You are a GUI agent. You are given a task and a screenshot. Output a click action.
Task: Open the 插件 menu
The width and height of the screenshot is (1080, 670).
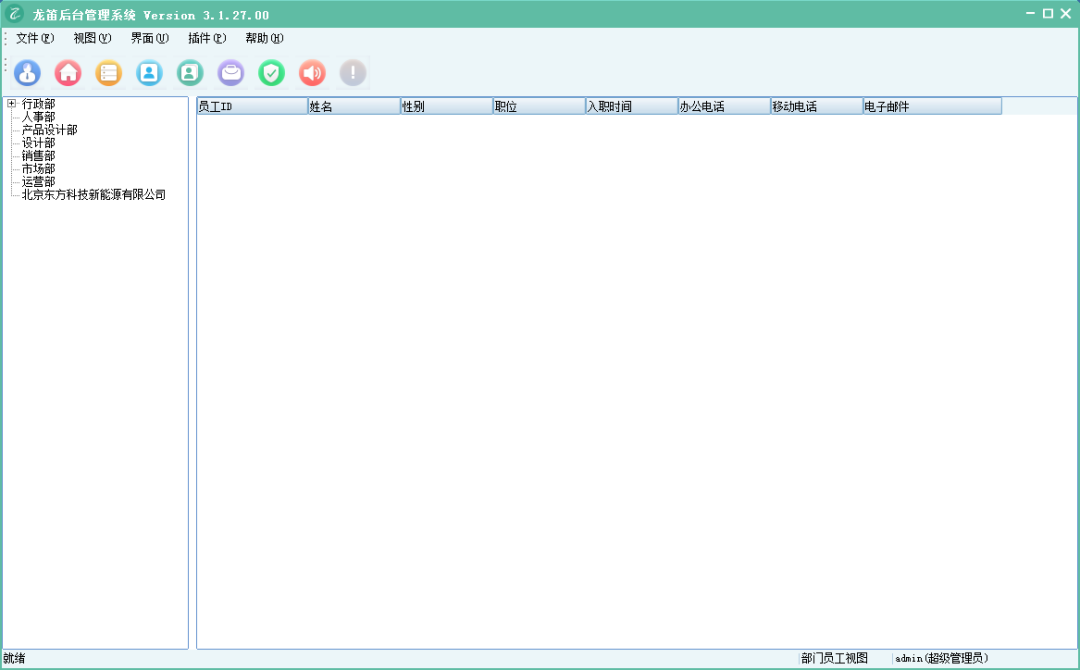coord(207,38)
